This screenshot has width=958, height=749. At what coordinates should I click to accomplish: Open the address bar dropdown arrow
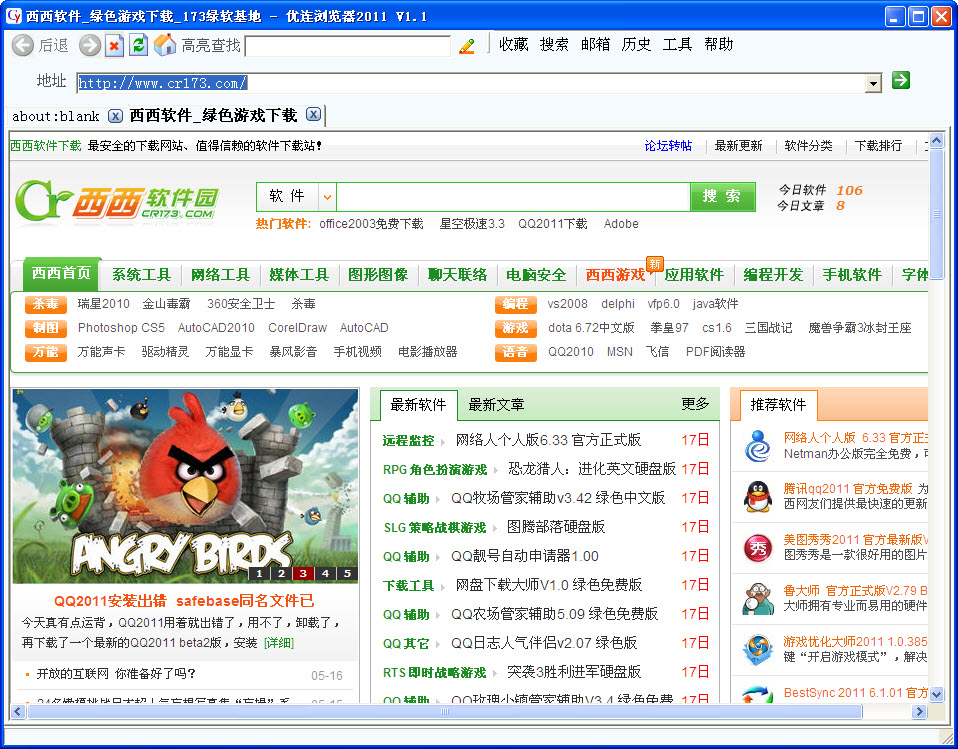(874, 83)
